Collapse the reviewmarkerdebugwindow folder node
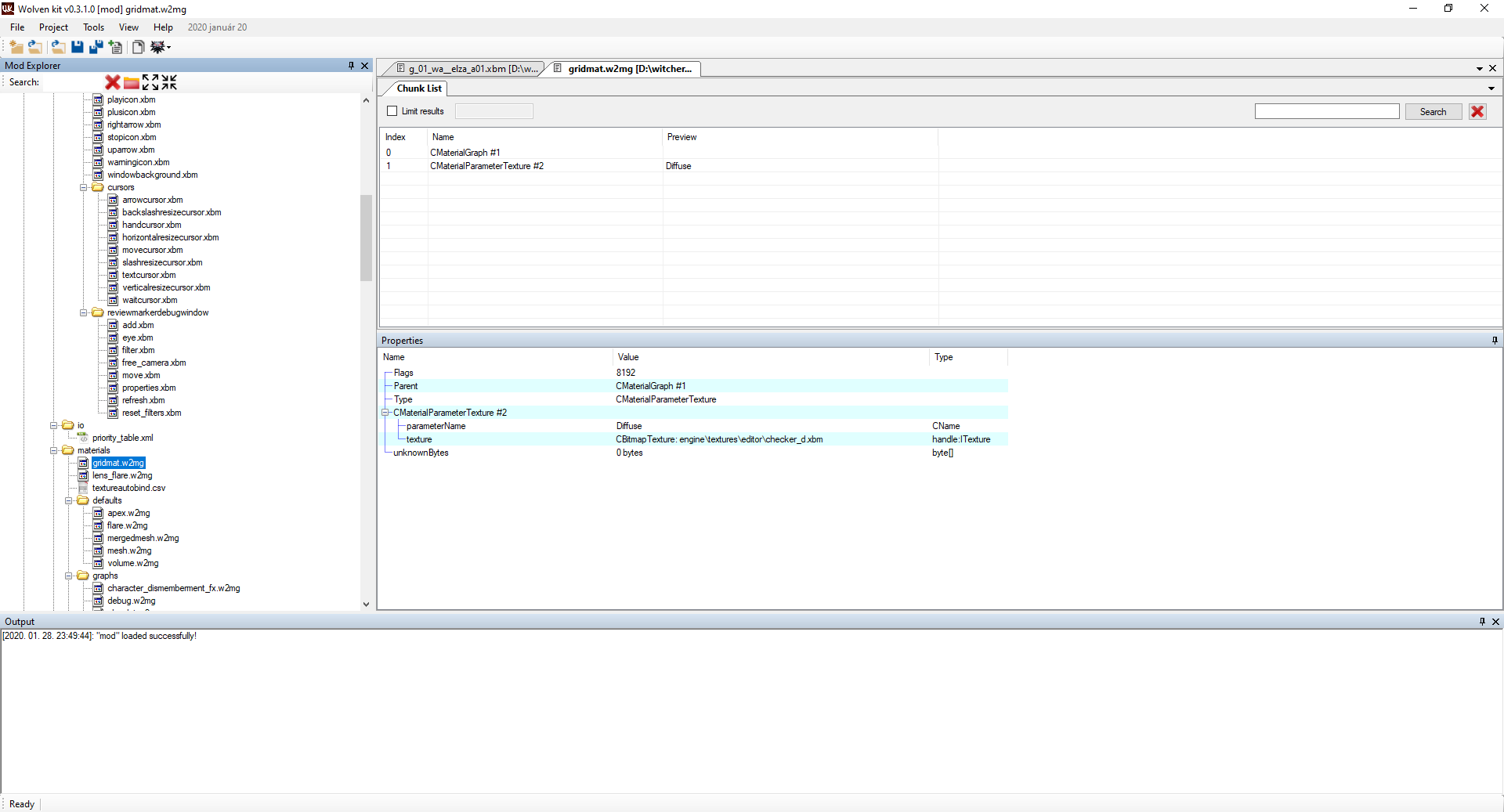 [x=83, y=313]
